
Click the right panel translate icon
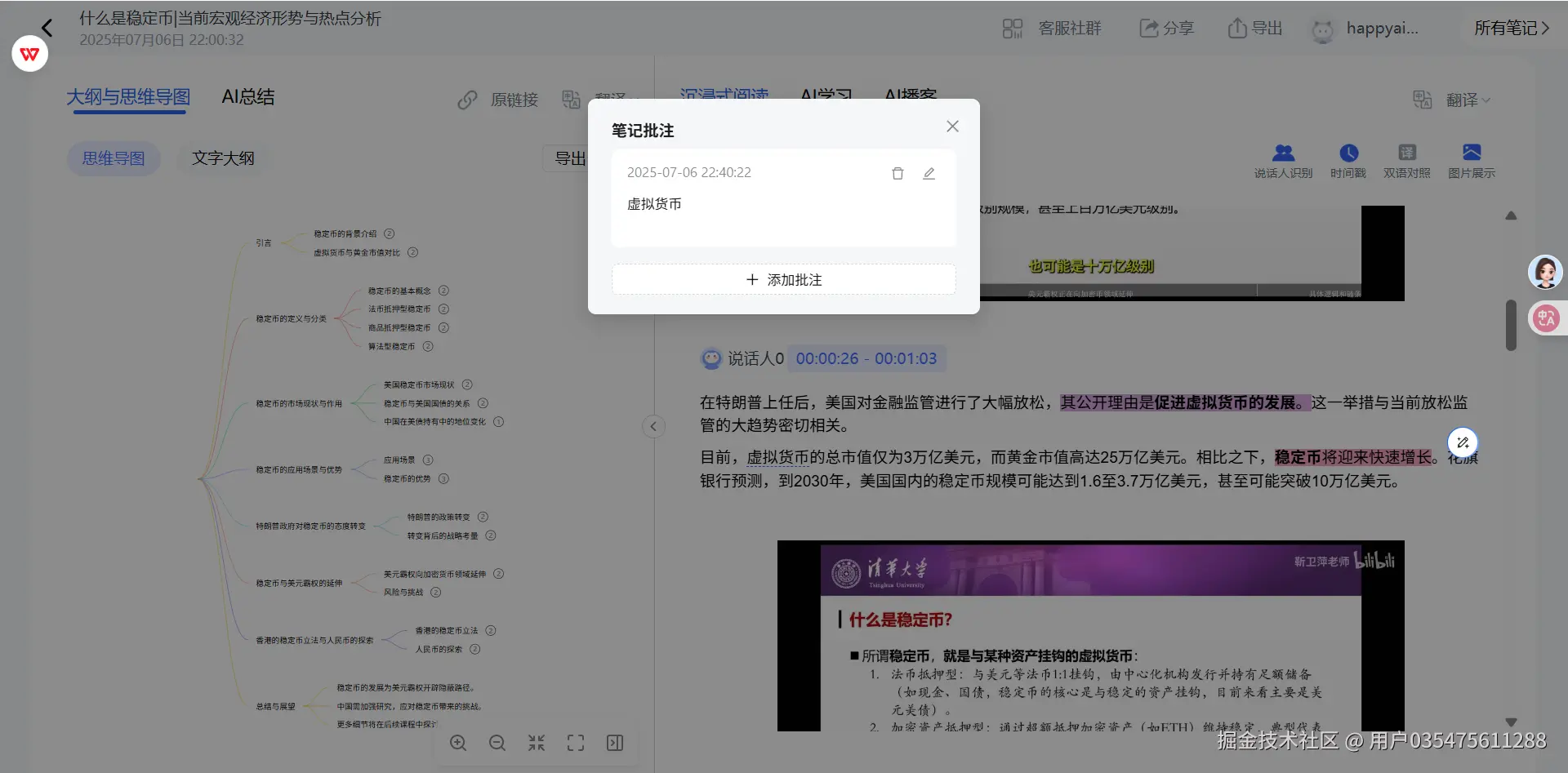tap(1423, 100)
